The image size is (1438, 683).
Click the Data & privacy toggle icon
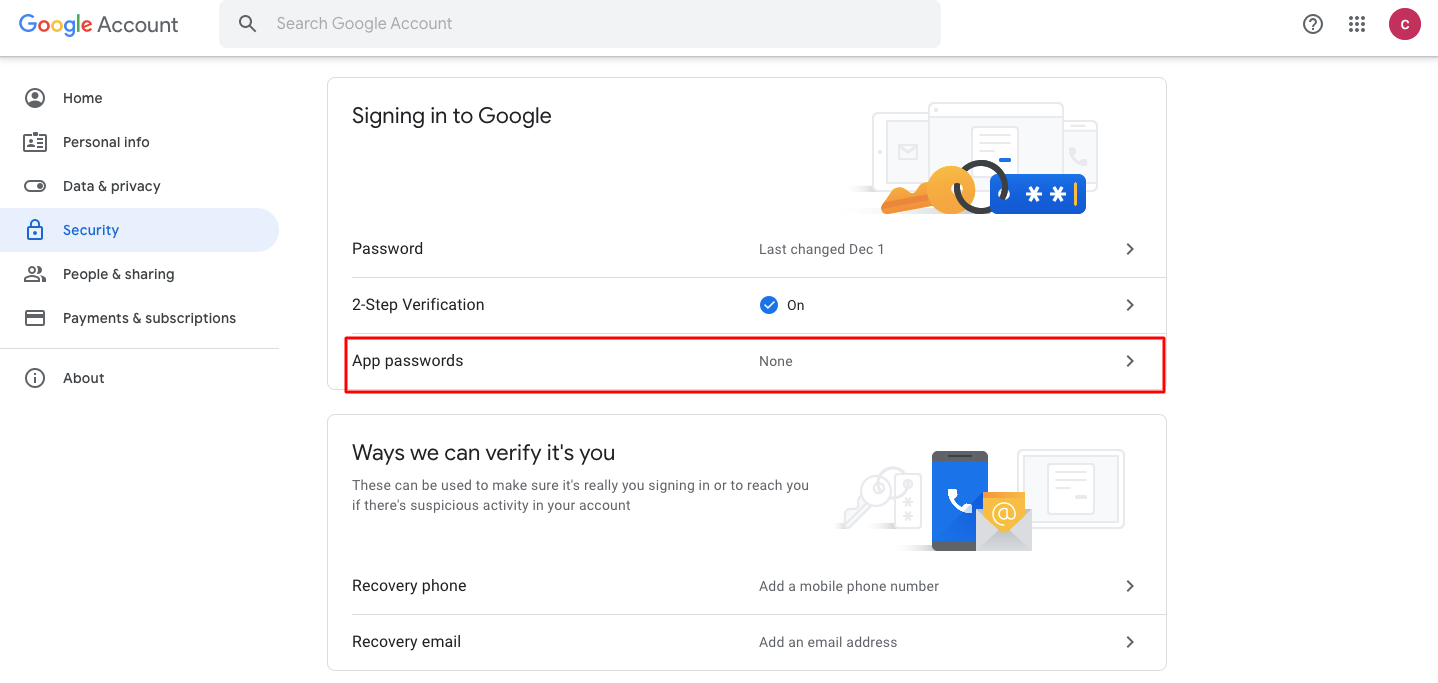tap(35, 186)
